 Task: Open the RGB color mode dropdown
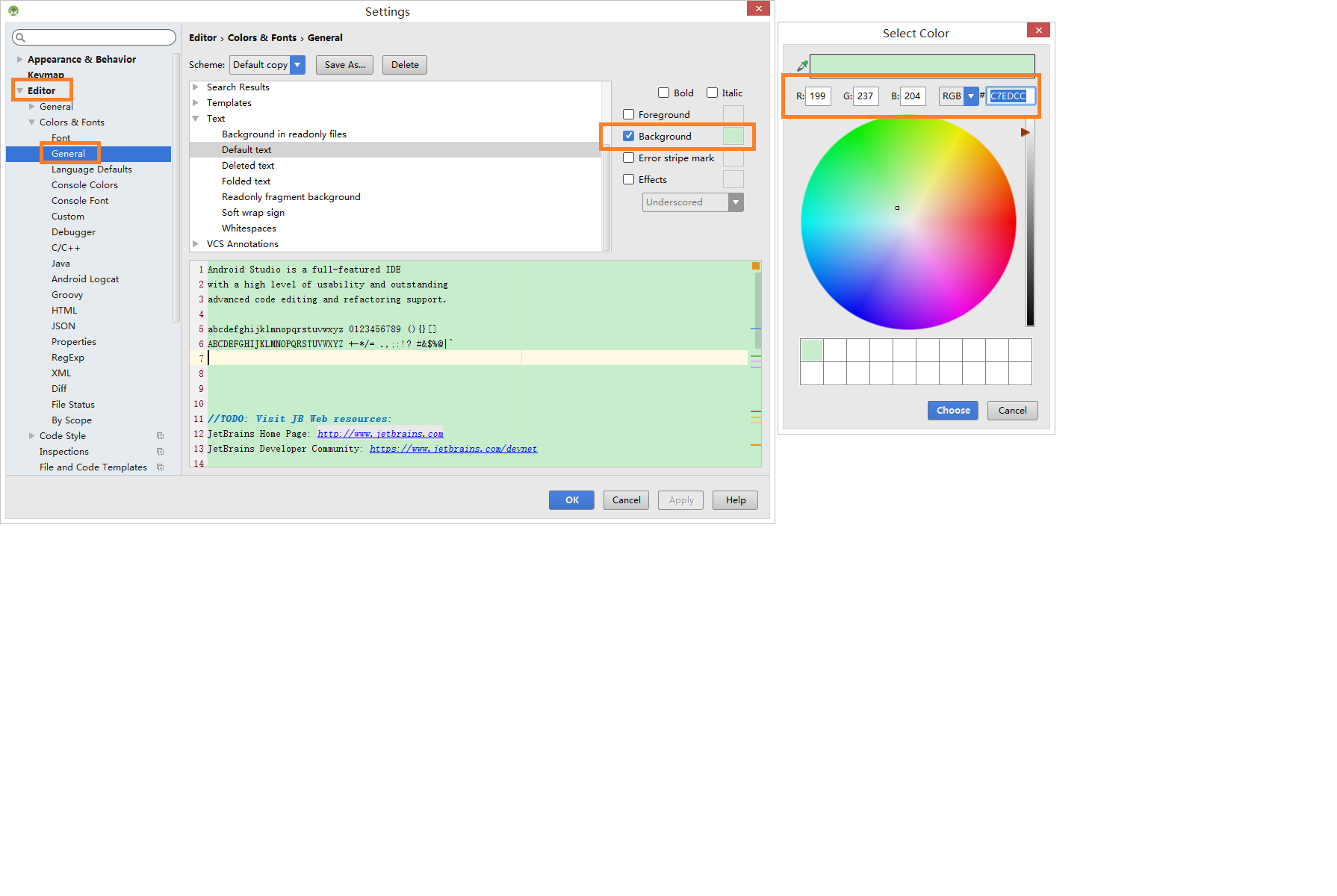(x=971, y=96)
